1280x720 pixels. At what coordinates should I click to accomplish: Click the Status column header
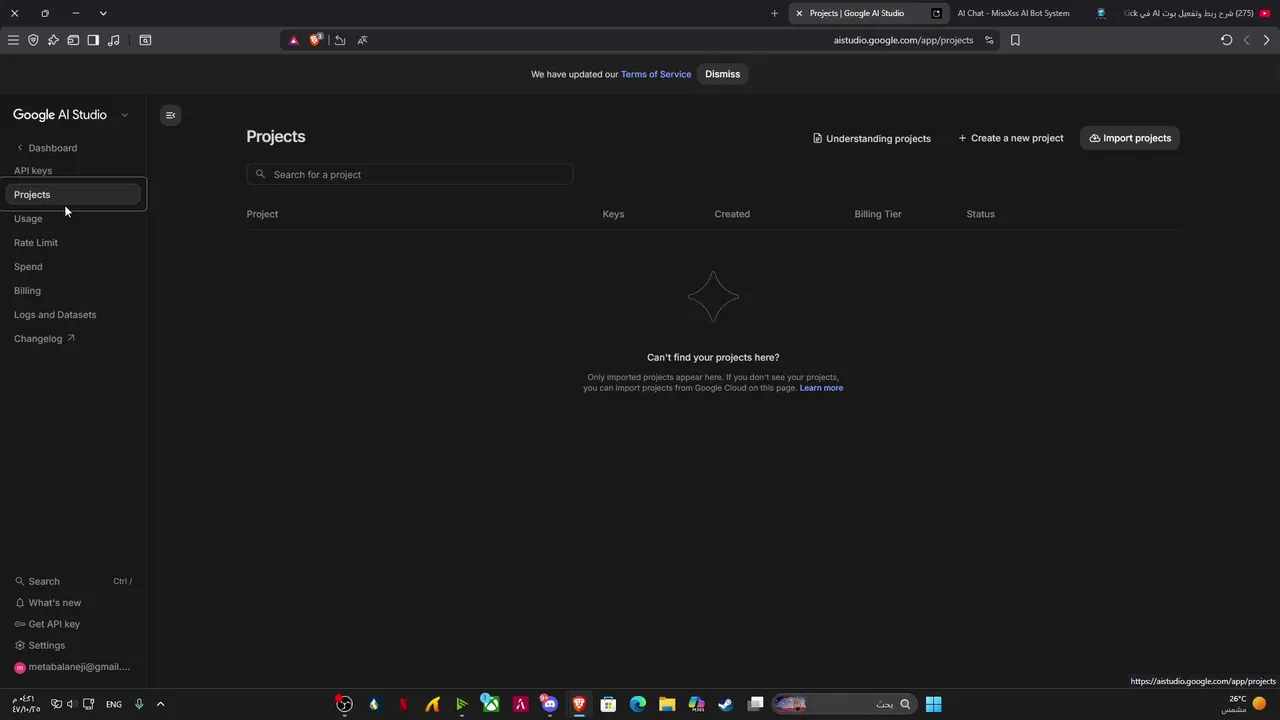point(980,214)
